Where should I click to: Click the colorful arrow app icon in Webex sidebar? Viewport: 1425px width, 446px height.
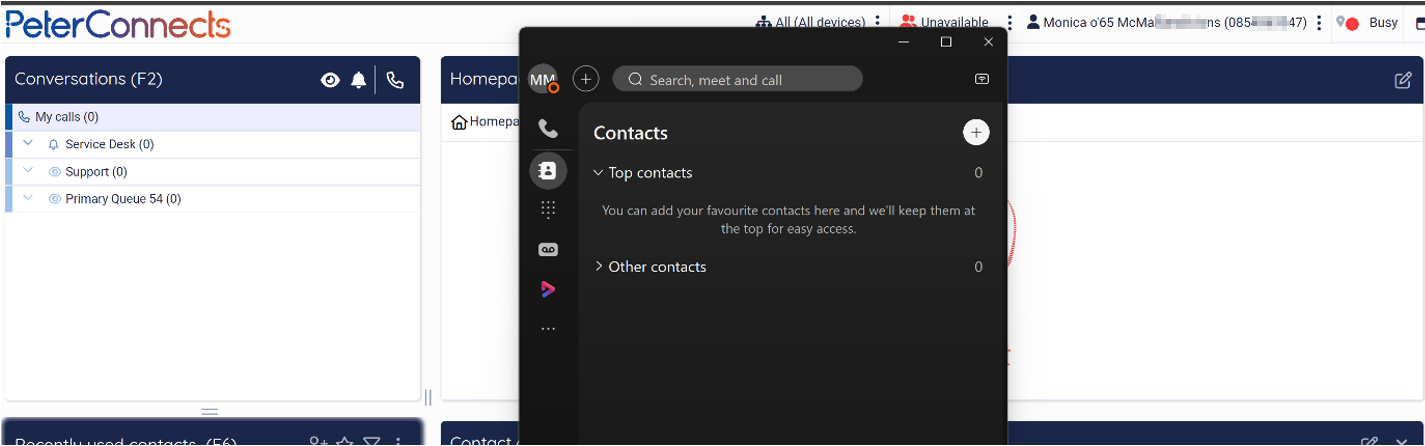coord(548,289)
